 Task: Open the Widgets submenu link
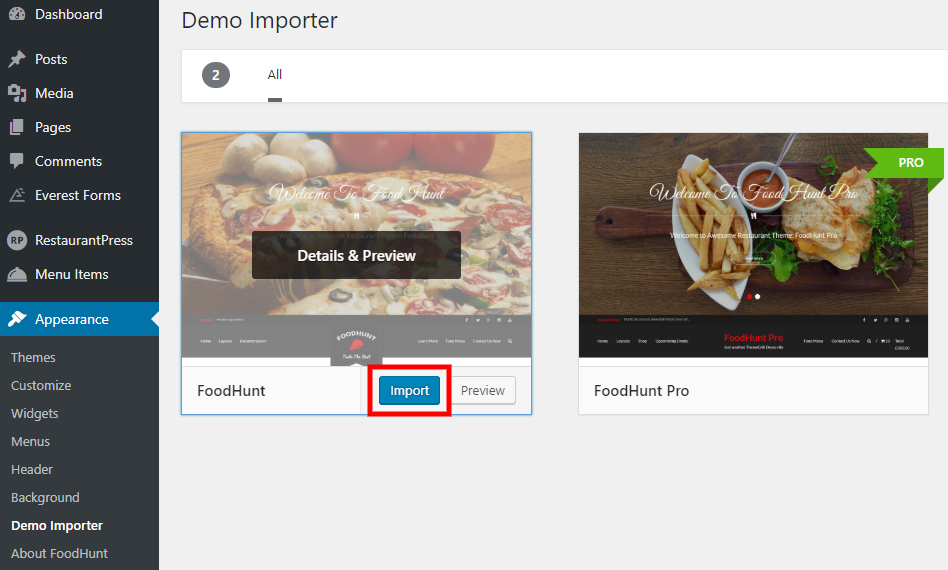pyautogui.click(x=34, y=413)
